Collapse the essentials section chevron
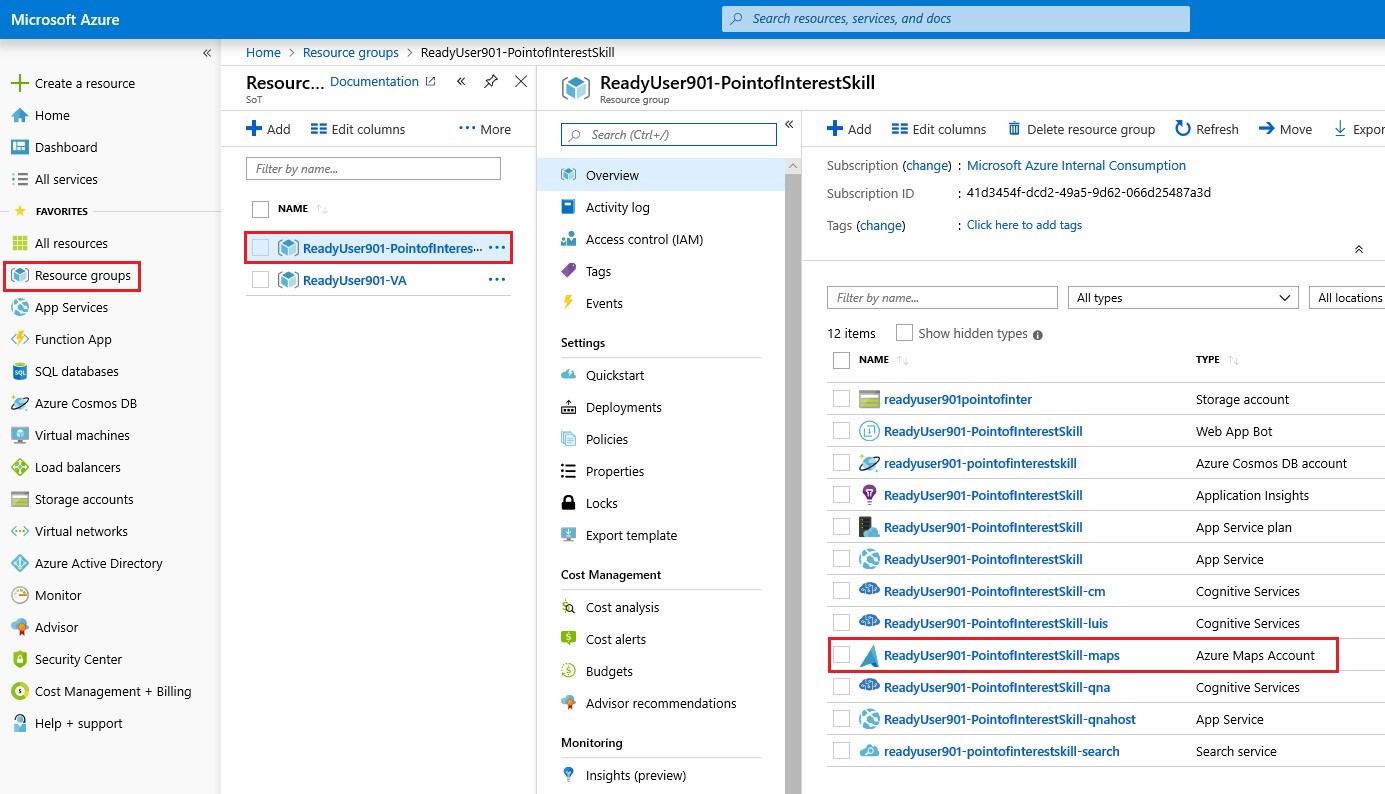The image size is (1385, 794). tap(1358, 249)
